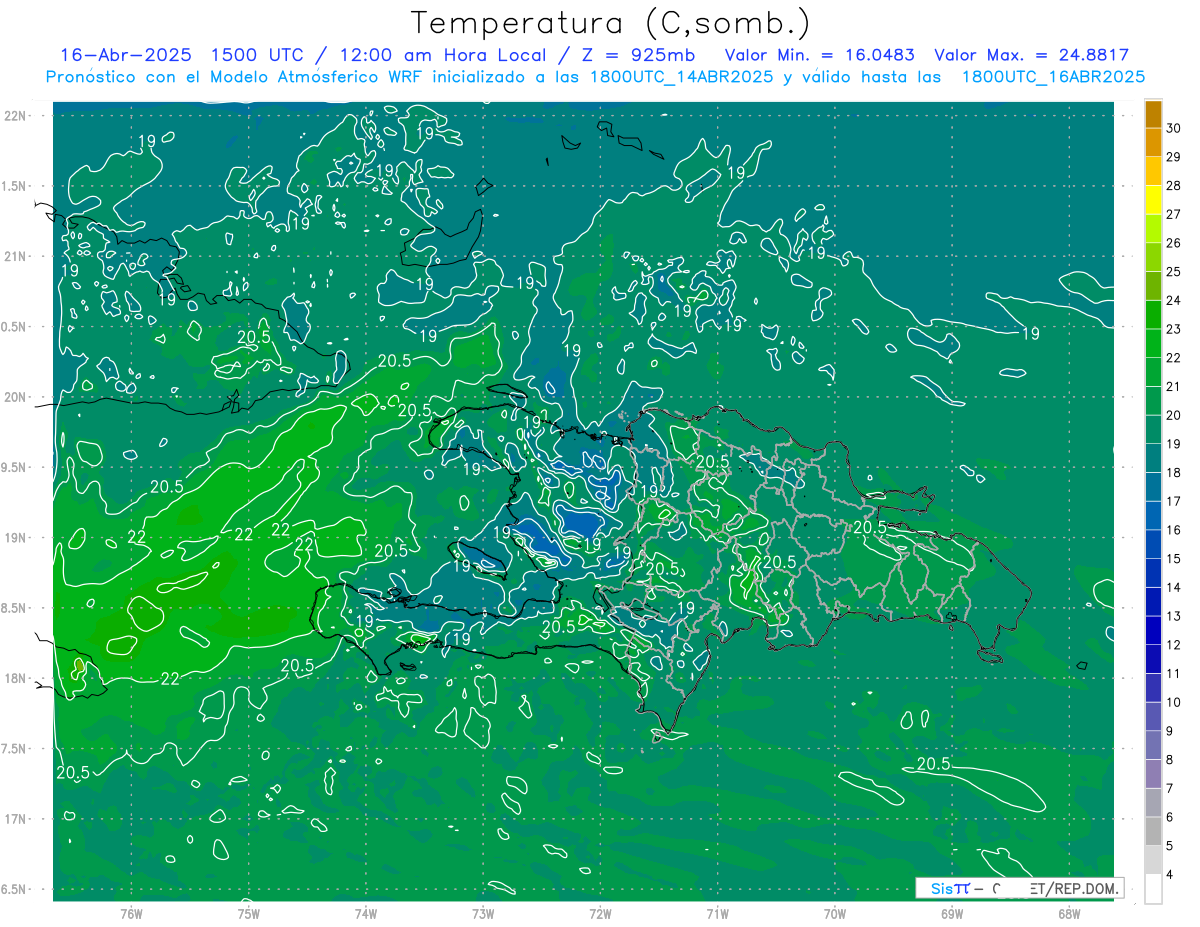
Task: Click the '19N' latitude label
Action: (x=15, y=537)
